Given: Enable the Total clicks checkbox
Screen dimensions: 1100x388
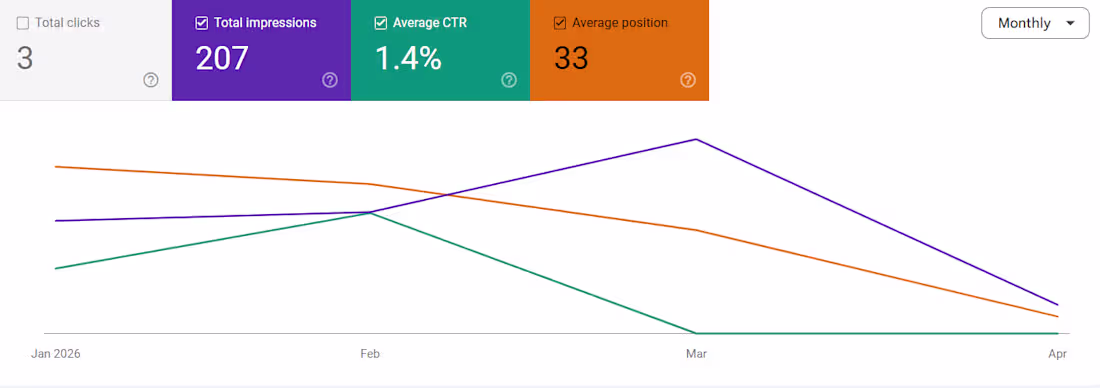Looking at the screenshot, I should tap(22, 23).
